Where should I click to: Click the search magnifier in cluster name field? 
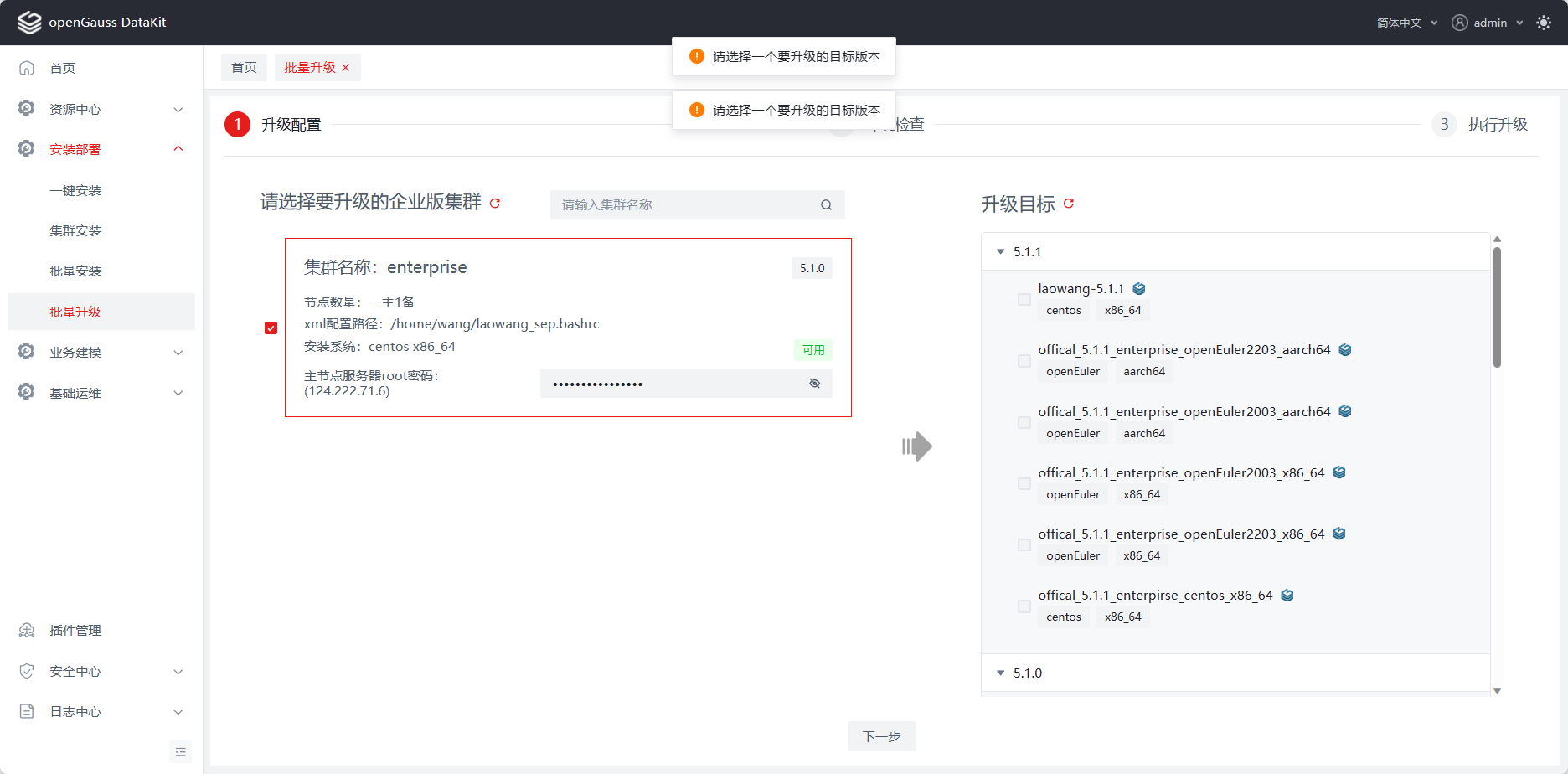(826, 205)
